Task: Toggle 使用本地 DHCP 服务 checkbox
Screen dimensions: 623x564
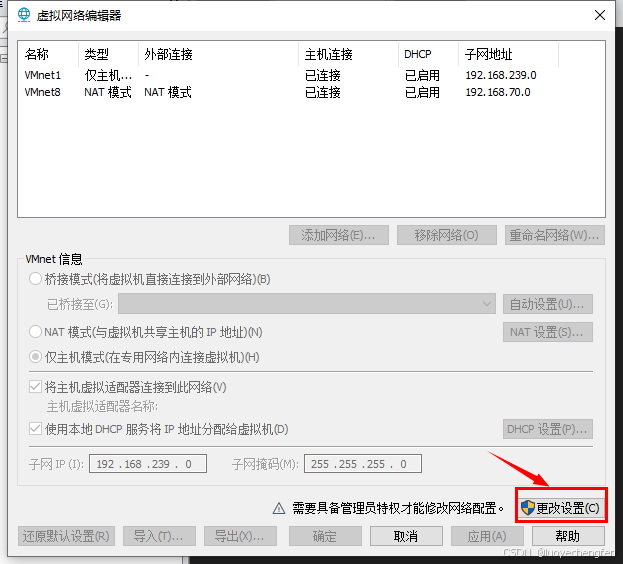Action: pos(35,429)
